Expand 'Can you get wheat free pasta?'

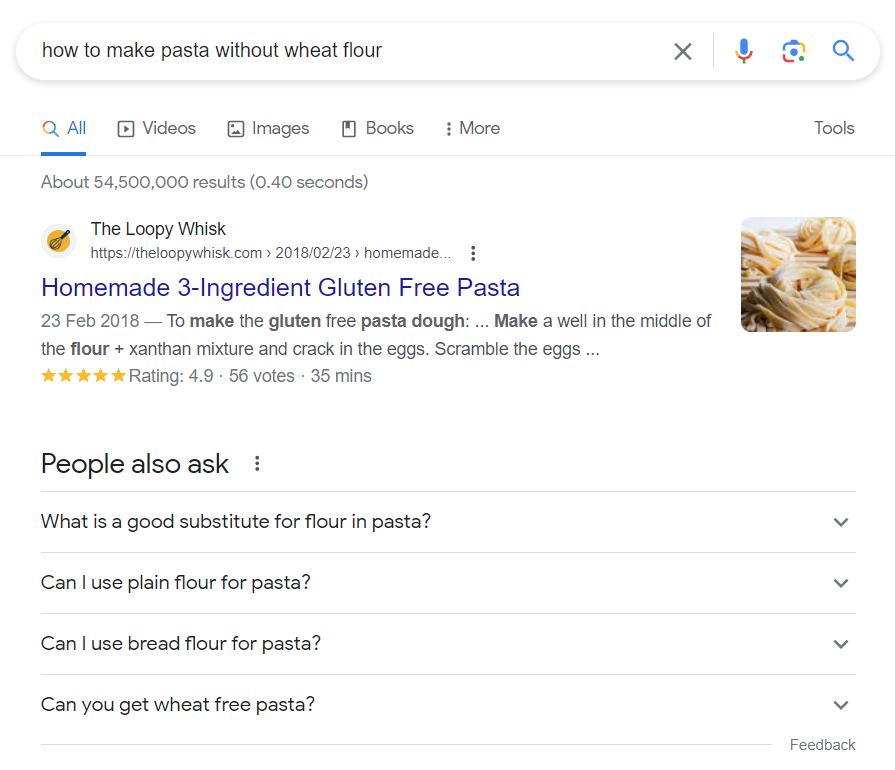pyautogui.click(x=841, y=704)
